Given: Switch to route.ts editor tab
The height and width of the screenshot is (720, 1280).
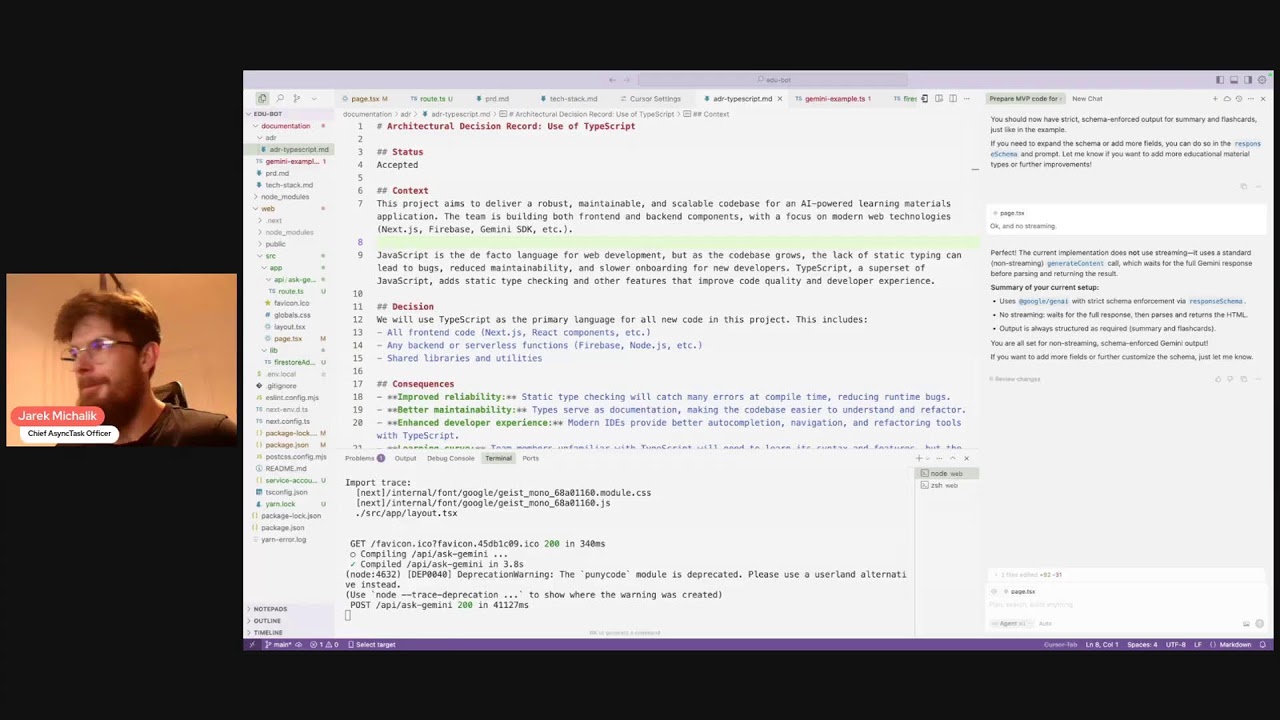Looking at the screenshot, I should click(435, 99).
